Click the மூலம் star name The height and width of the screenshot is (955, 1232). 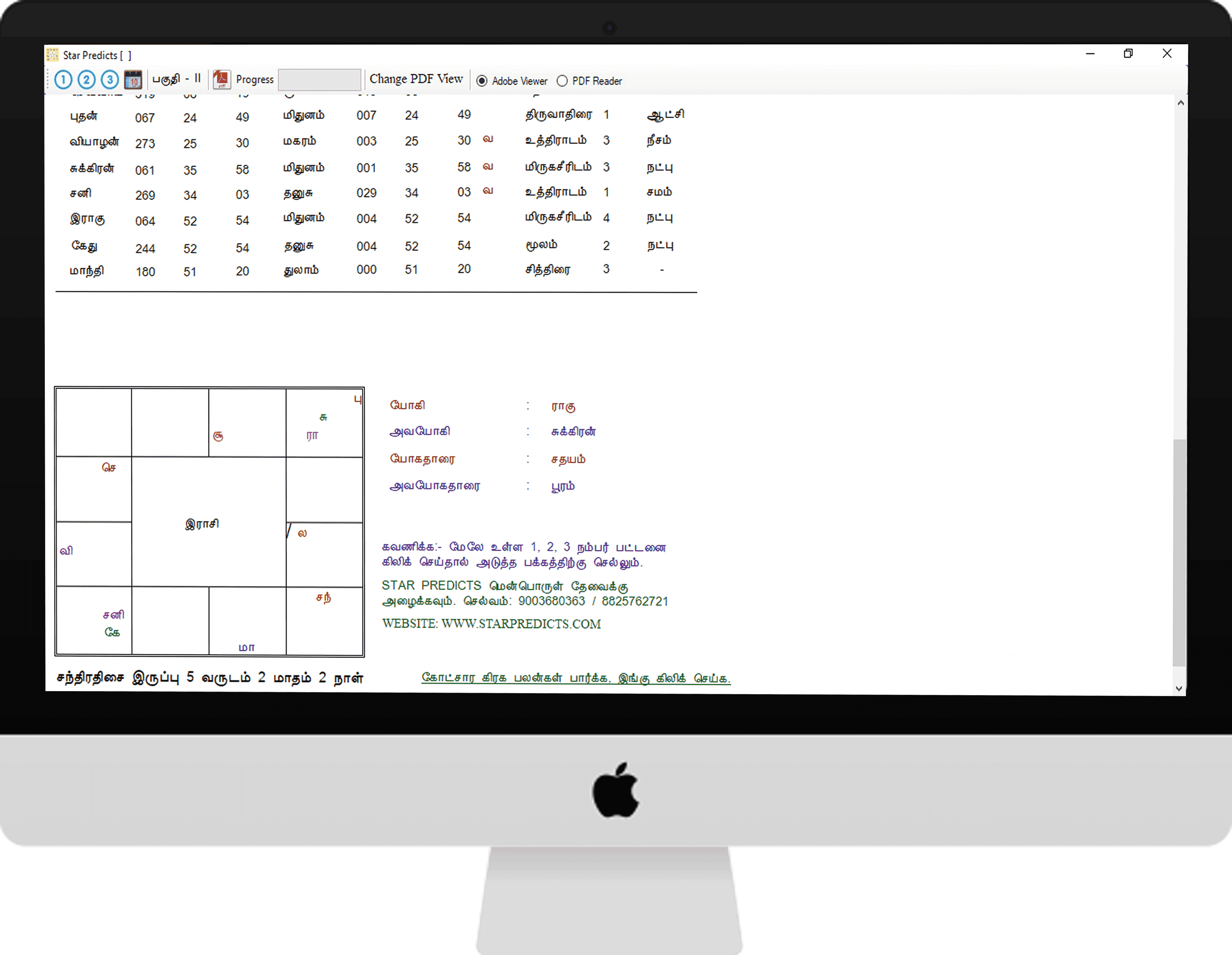click(x=541, y=245)
